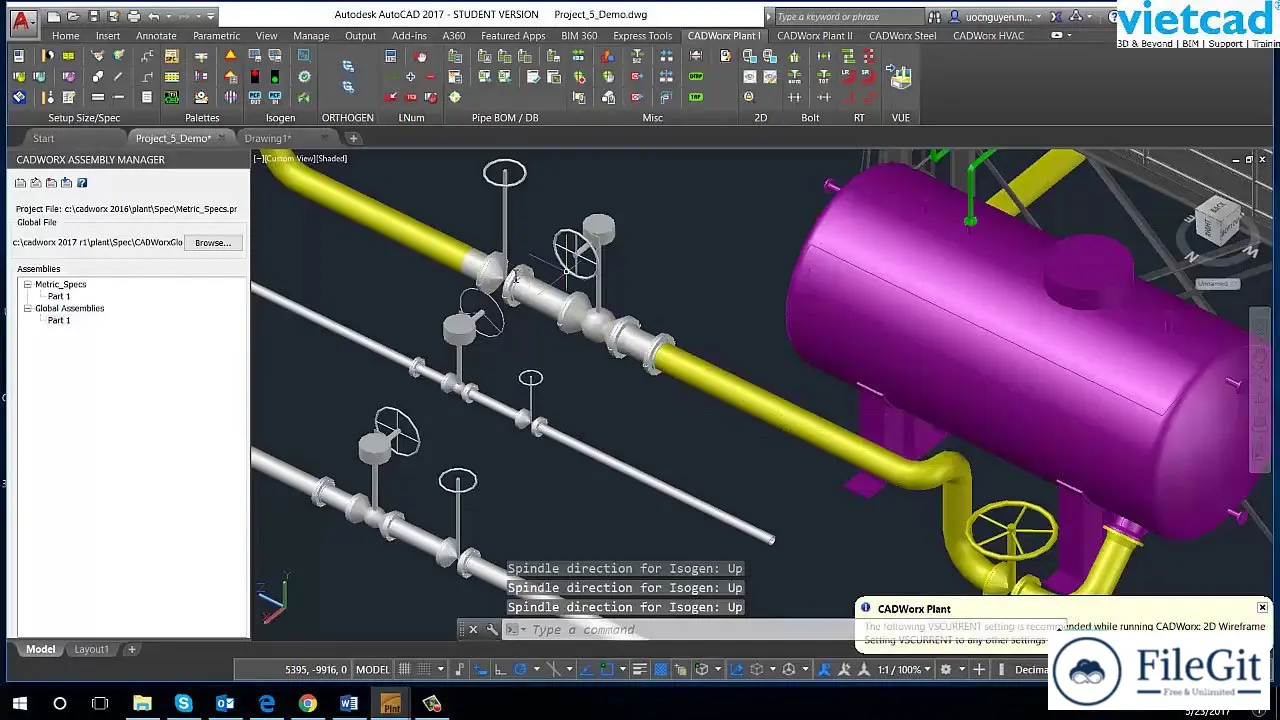
Task: Click the Open file icon in quick access toolbar
Action: coord(73,16)
